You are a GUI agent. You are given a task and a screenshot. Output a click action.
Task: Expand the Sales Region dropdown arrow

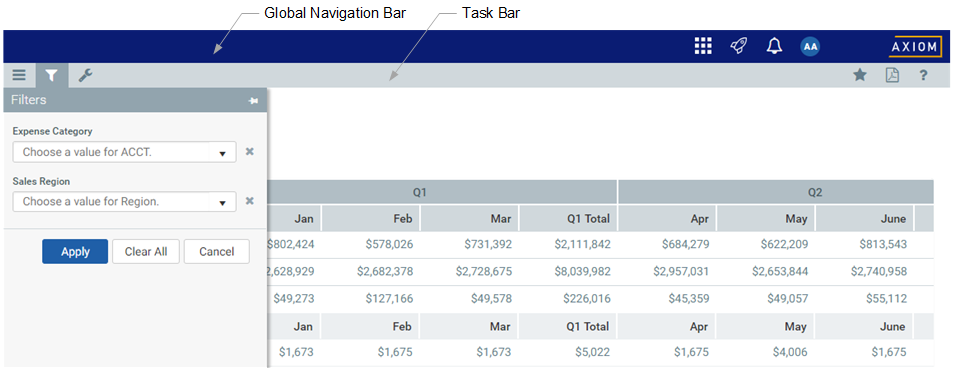tap(223, 202)
